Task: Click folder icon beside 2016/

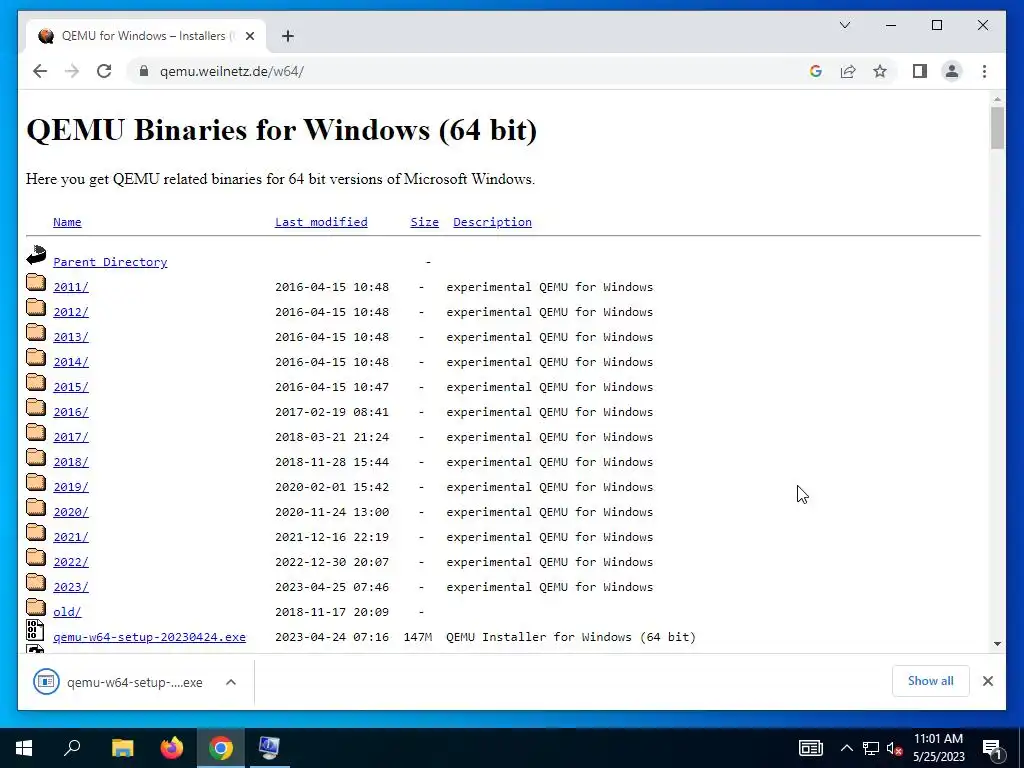Action: click(36, 408)
